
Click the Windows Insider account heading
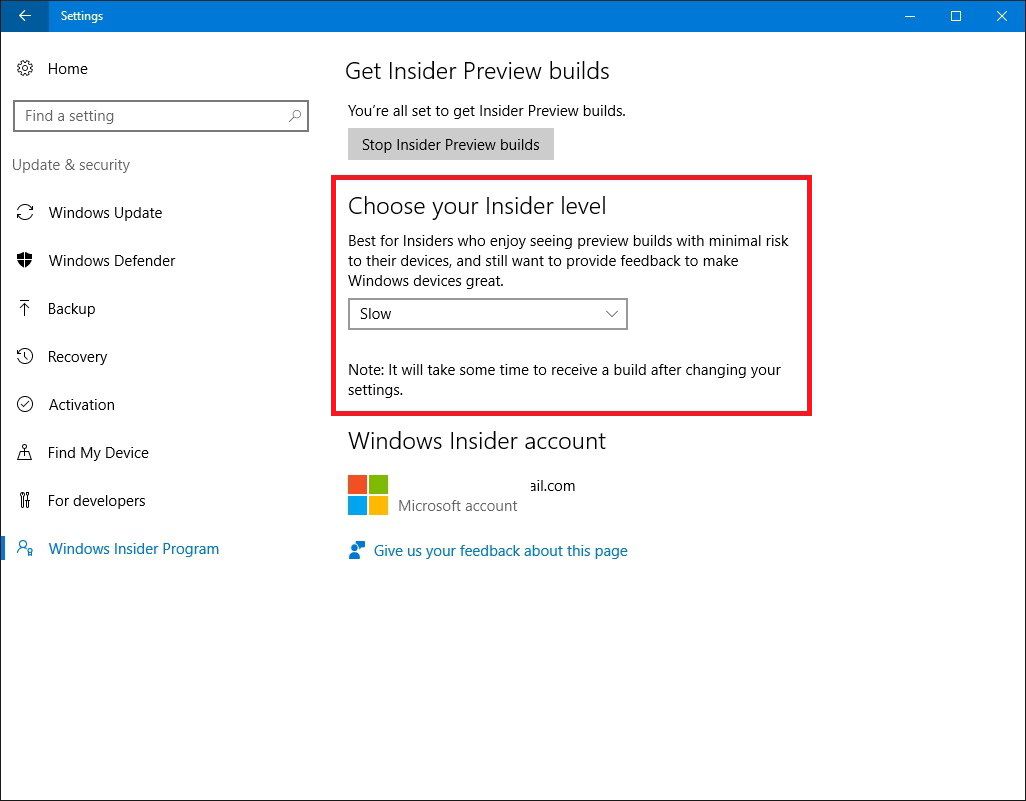(x=476, y=441)
